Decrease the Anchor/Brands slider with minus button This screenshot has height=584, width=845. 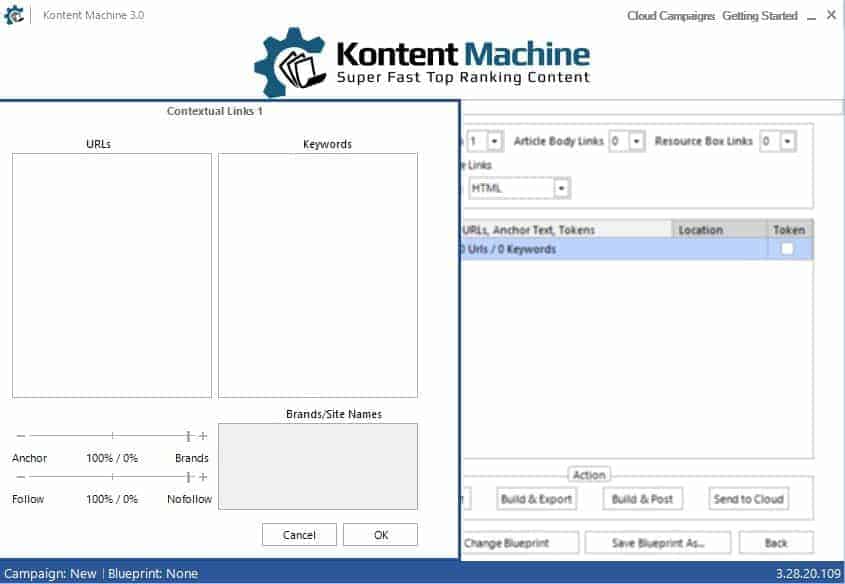[20, 435]
